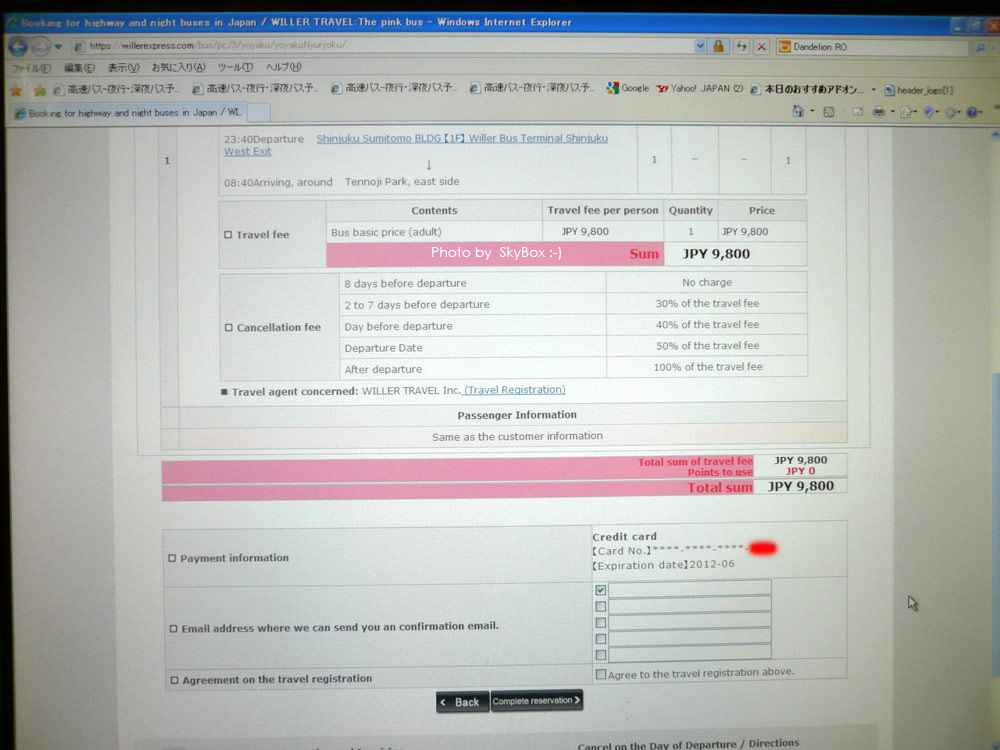This screenshot has width=1000, height=750.
Task: Expand the 本日のおすすめアドオン dropdown arrow
Action: tap(874, 90)
